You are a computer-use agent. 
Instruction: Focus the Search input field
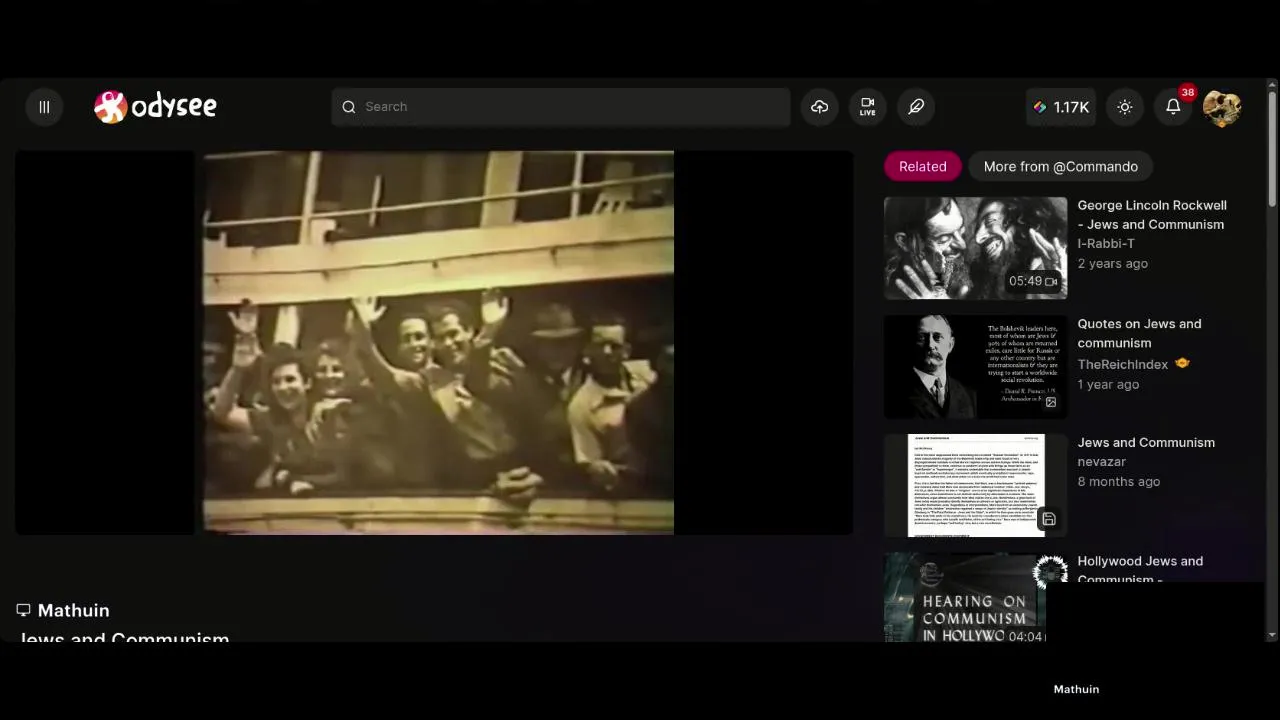tap(560, 107)
